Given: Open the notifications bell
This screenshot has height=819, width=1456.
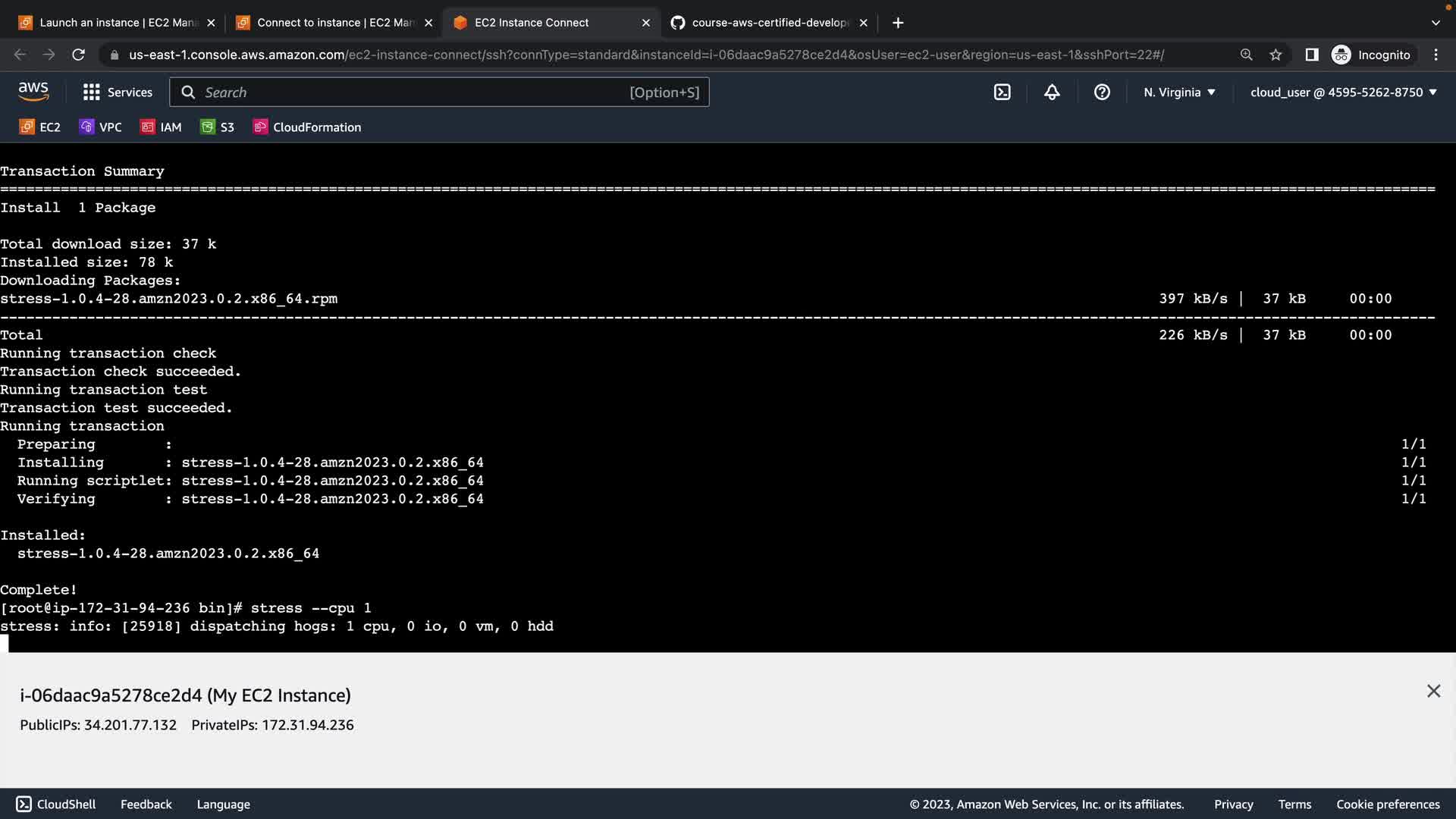Looking at the screenshot, I should click(1052, 93).
